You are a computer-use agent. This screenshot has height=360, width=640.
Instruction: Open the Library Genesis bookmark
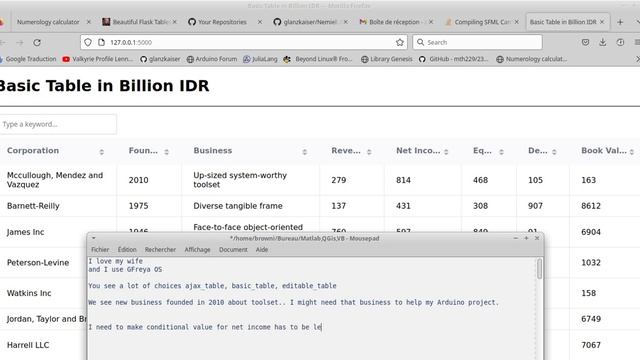[x=387, y=59]
